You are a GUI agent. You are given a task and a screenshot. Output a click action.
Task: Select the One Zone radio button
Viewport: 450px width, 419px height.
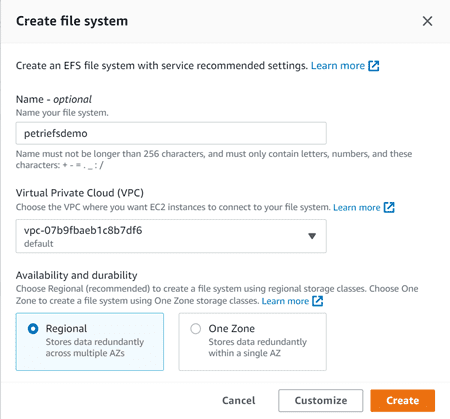pyautogui.click(x=196, y=329)
